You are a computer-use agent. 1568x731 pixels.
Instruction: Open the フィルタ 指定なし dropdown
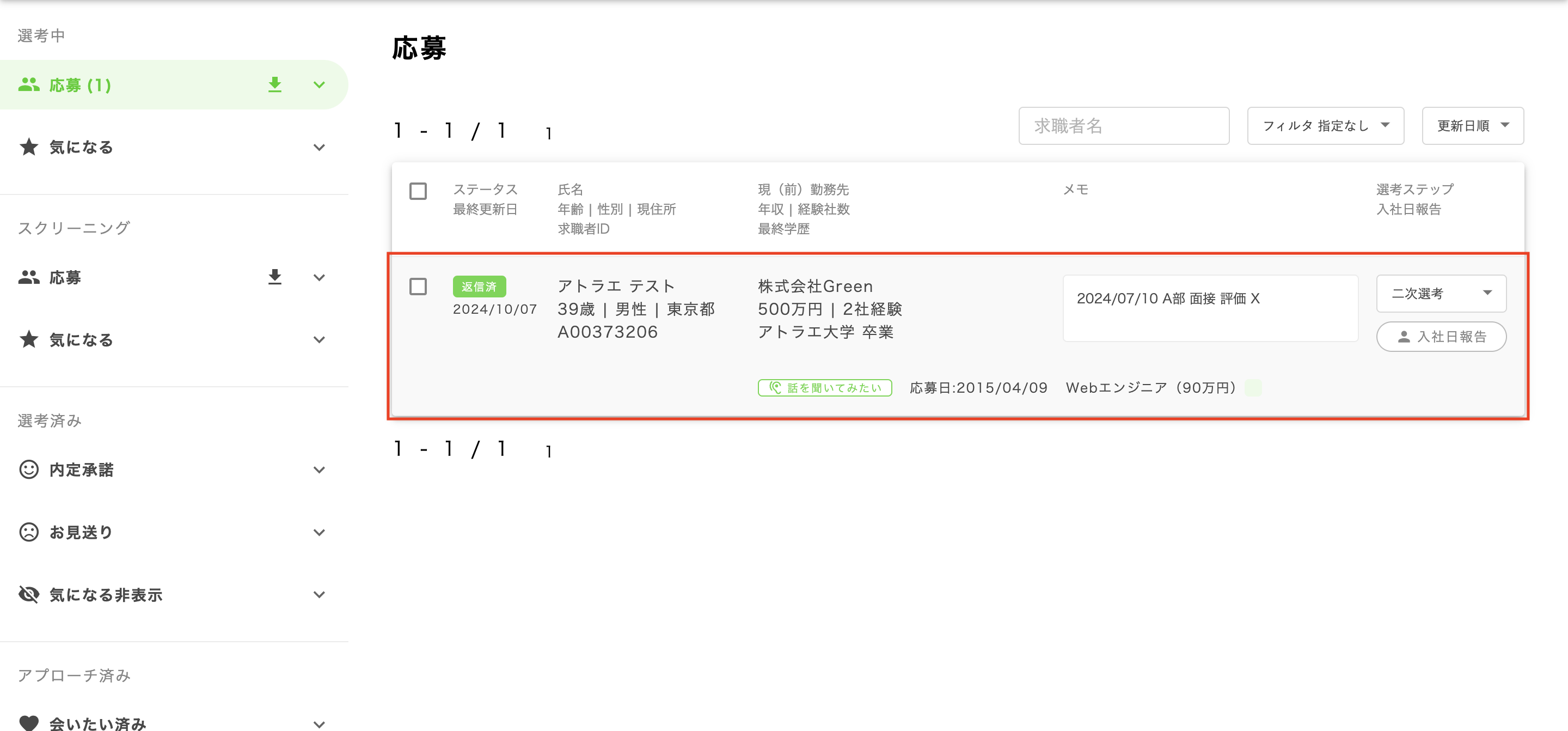tap(1326, 126)
